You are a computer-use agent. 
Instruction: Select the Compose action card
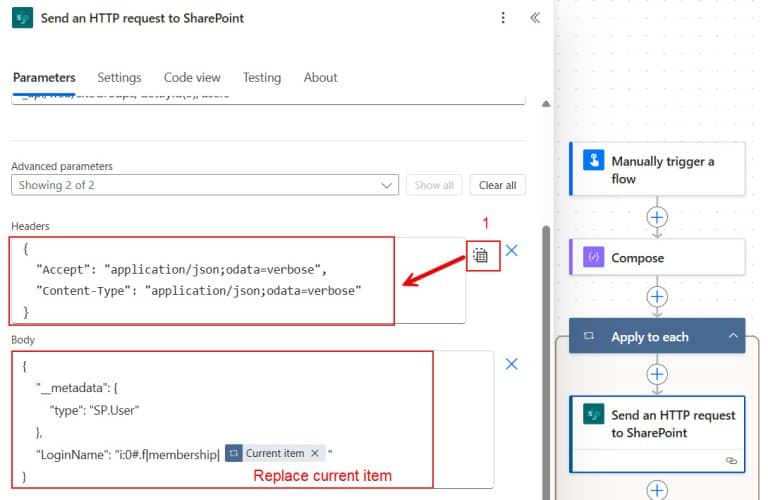pyautogui.click(x=657, y=257)
